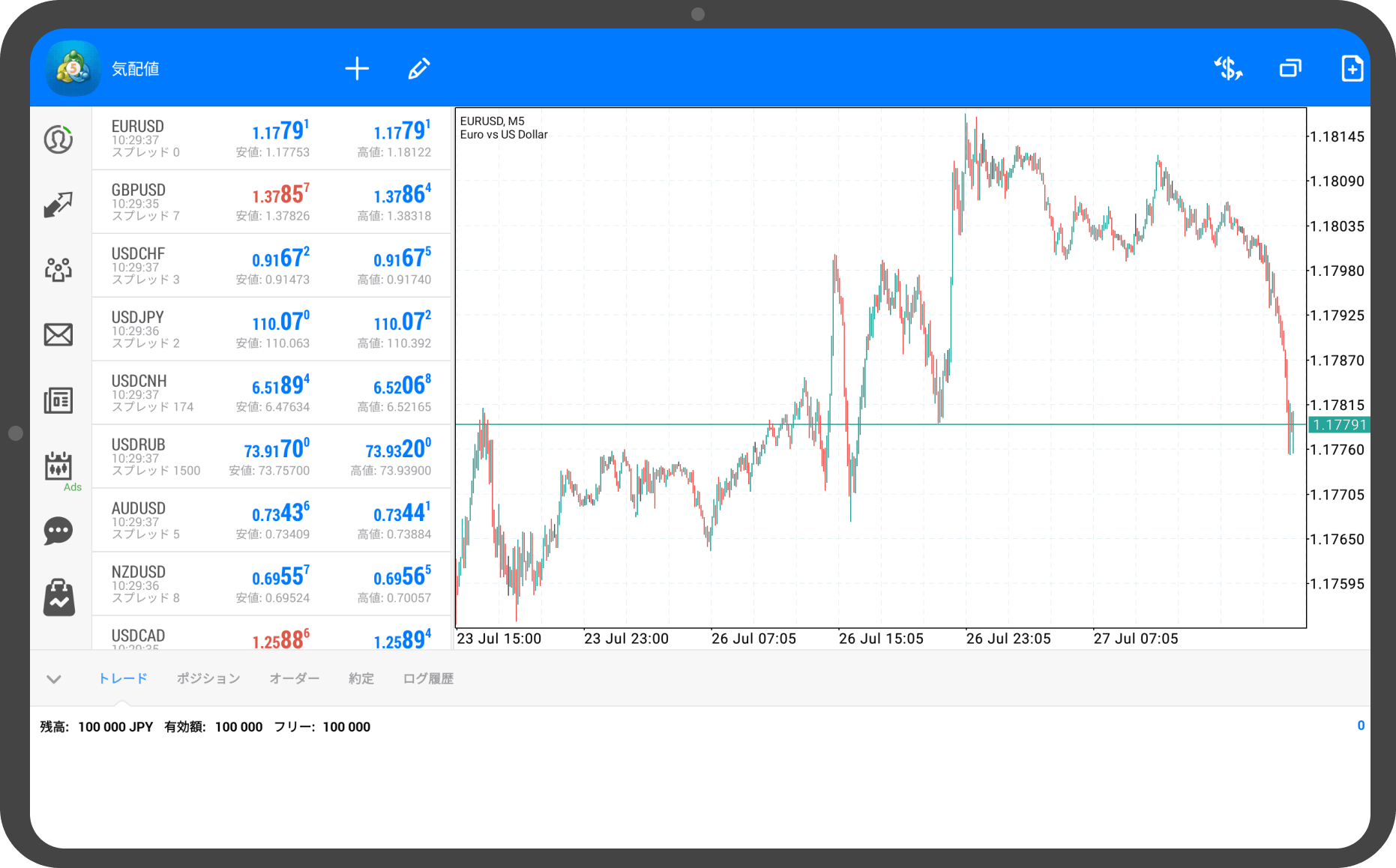Open the market shopping bag icon
The width and height of the screenshot is (1396, 868).
click(x=58, y=597)
